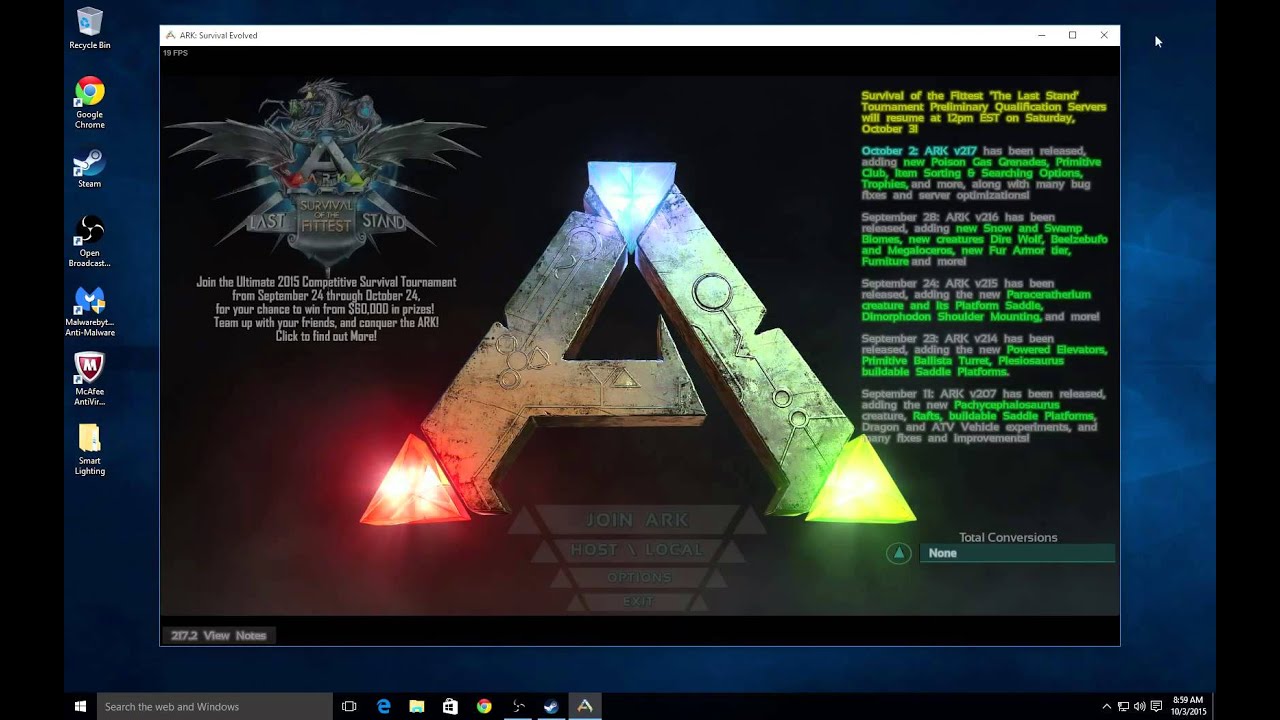1280x720 pixels.
Task: Click the 'September 23: ARK v214' news entry
Action: coord(985,355)
